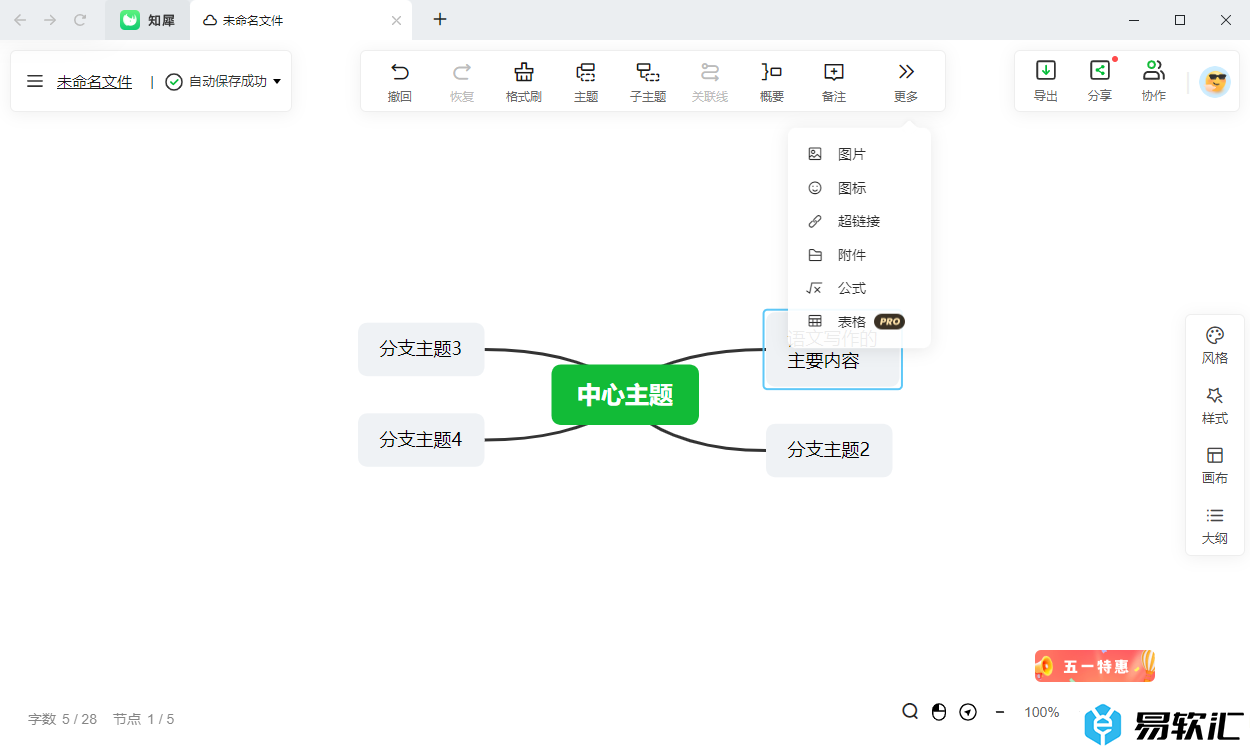Viewport: 1250px width, 750px height.
Task: Switch to the 知犀 home tab
Action: click(x=148, y=20)
